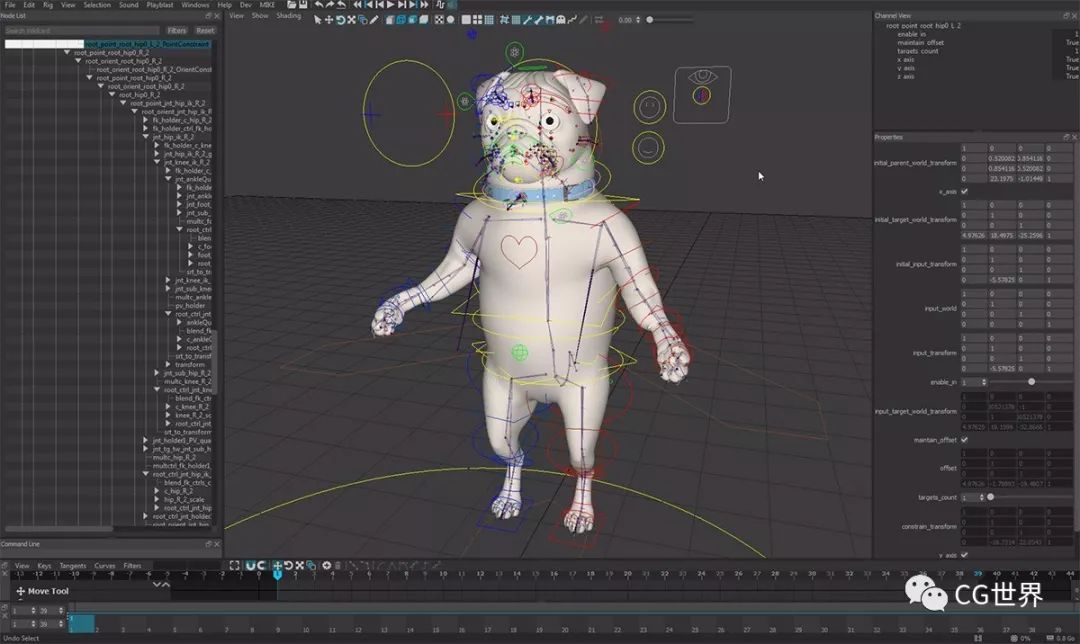Image resolution: width=1080 pixels, height=644 pixels.
Task: Choose the selection arrow tool in viewport toolbar
Action: (x=317, y=20)
